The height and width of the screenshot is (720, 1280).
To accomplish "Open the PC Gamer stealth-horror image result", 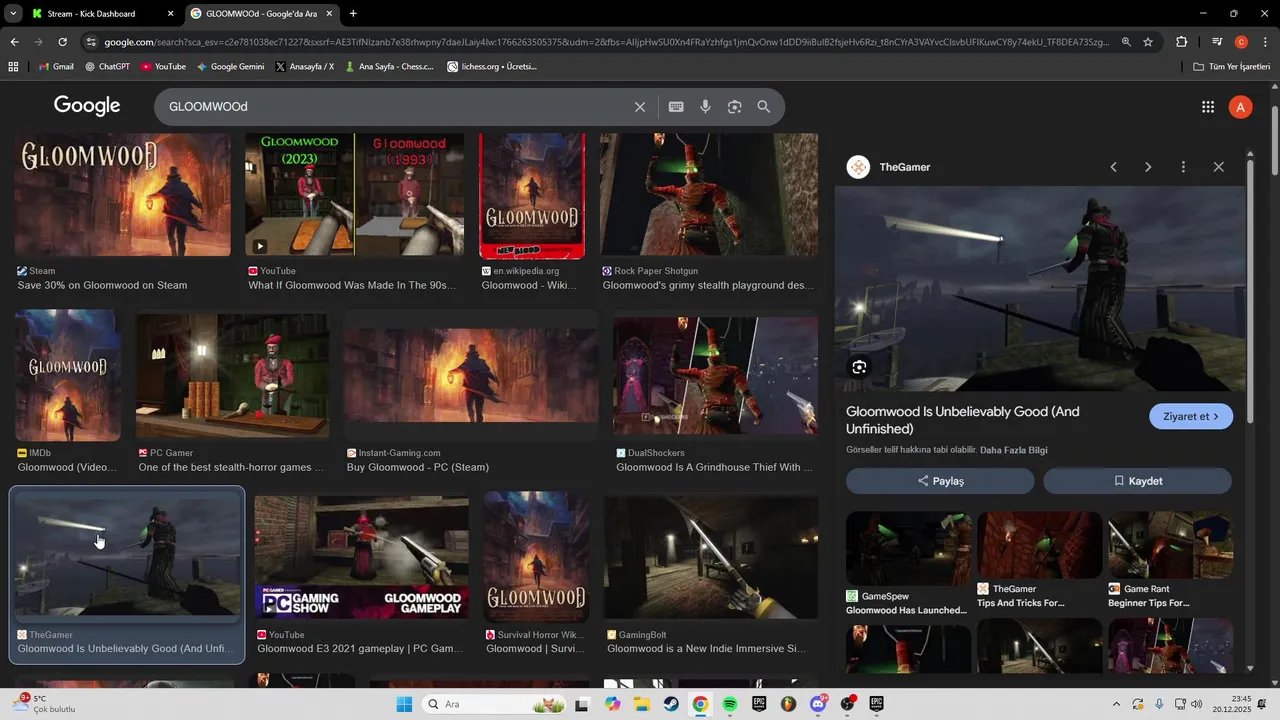I will (232, 376).
